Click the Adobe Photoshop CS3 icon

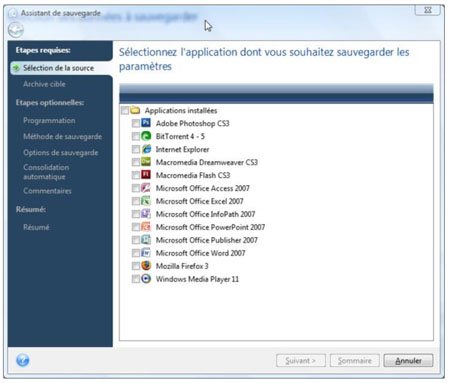(x=146, y=123)
